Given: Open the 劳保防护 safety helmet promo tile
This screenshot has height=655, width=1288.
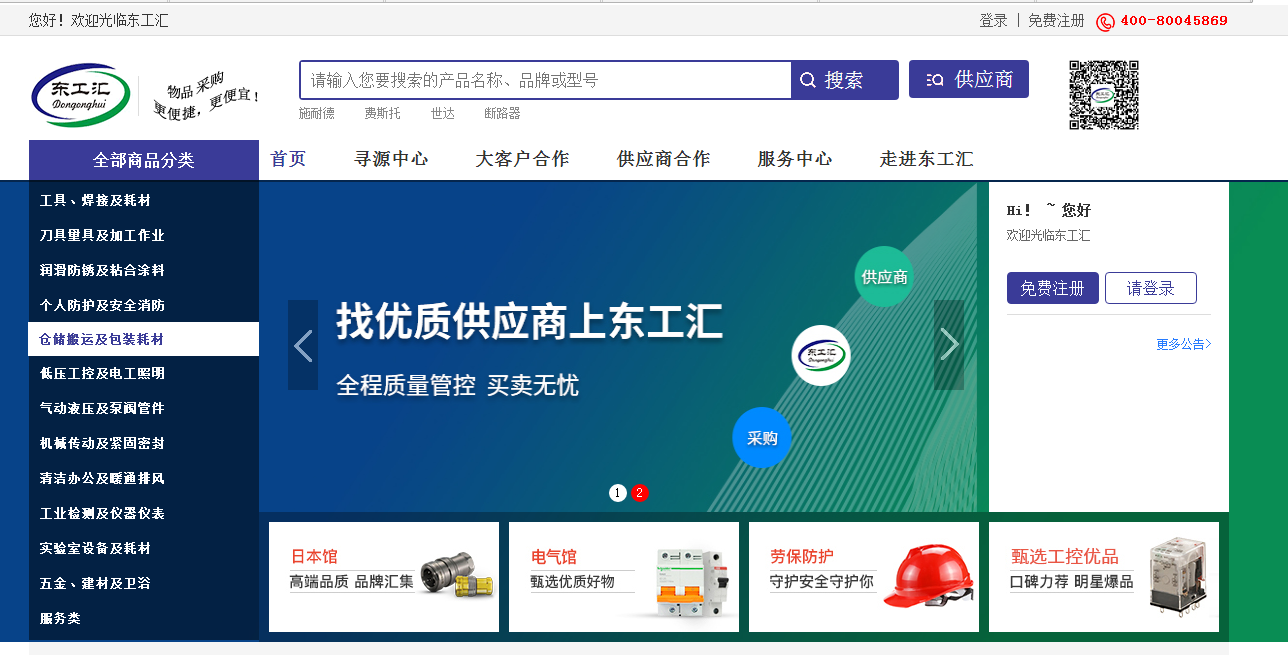Looking at the screenshot, I should [863, 577].
